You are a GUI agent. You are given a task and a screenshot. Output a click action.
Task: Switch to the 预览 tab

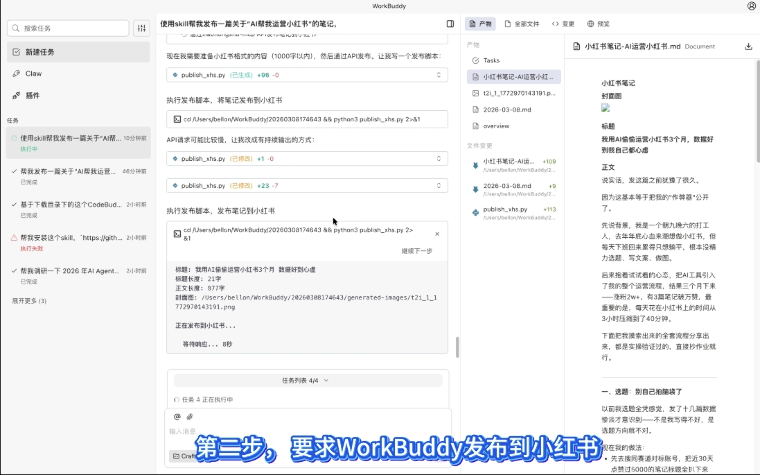(x=598, y=24)
